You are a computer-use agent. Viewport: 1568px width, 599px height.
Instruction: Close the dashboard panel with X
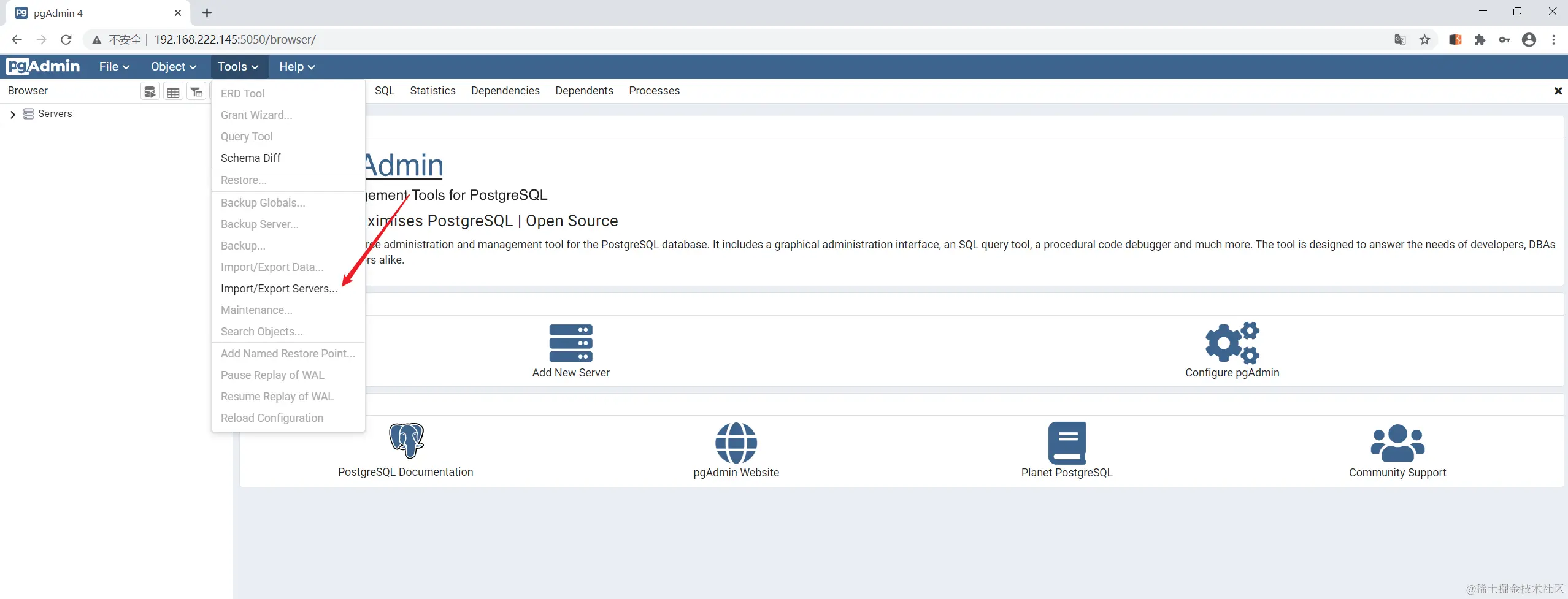[x=1558, y=91]
